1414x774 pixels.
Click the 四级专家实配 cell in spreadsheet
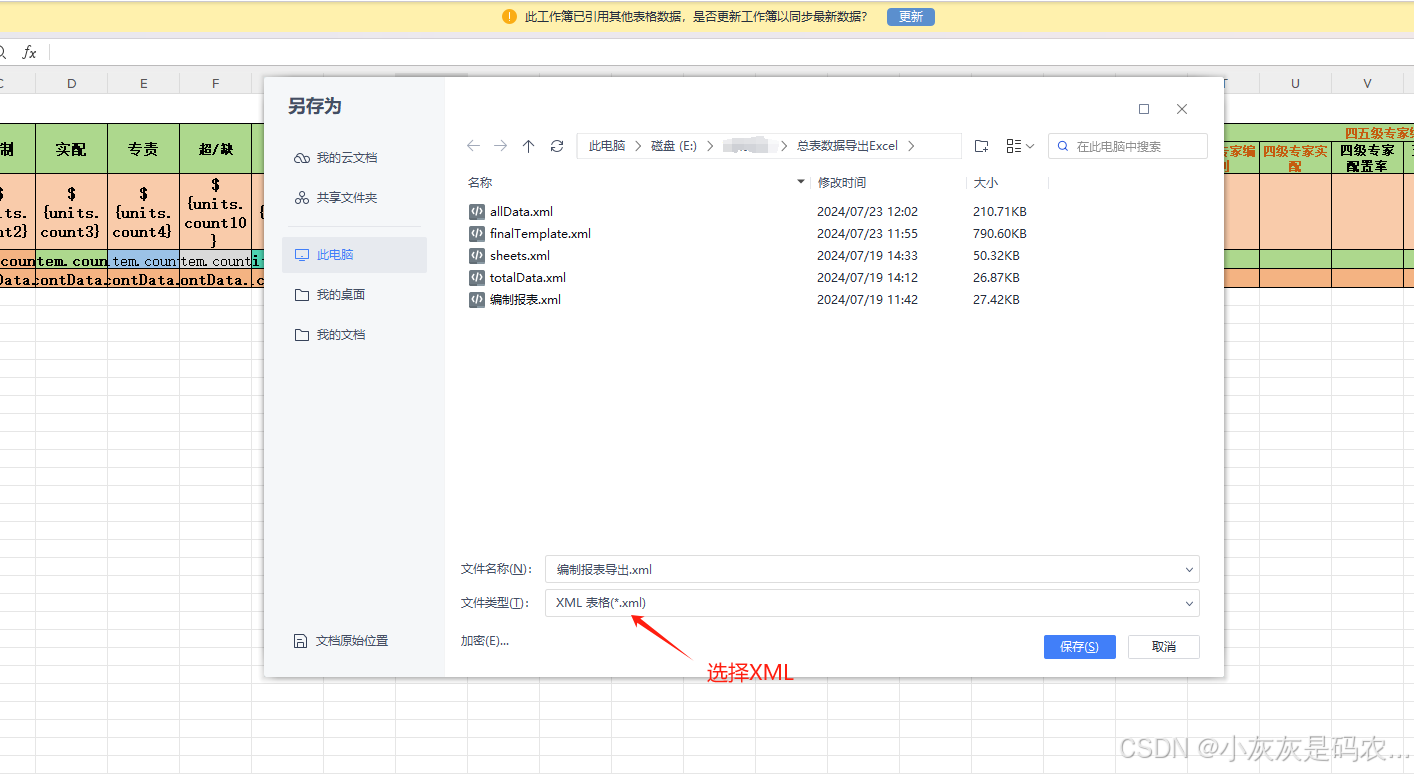pyautogui.click(x=1295, y=158)
